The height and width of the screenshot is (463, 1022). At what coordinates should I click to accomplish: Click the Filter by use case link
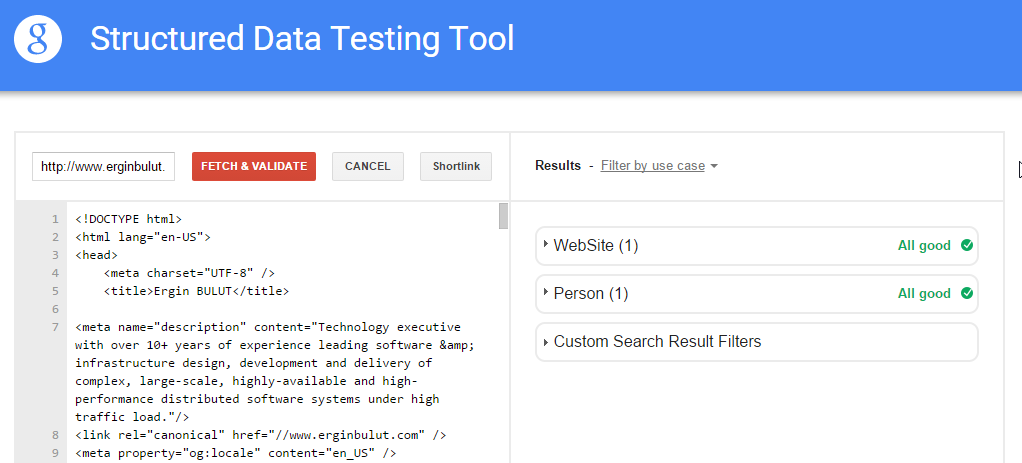(x=652, y=166)
